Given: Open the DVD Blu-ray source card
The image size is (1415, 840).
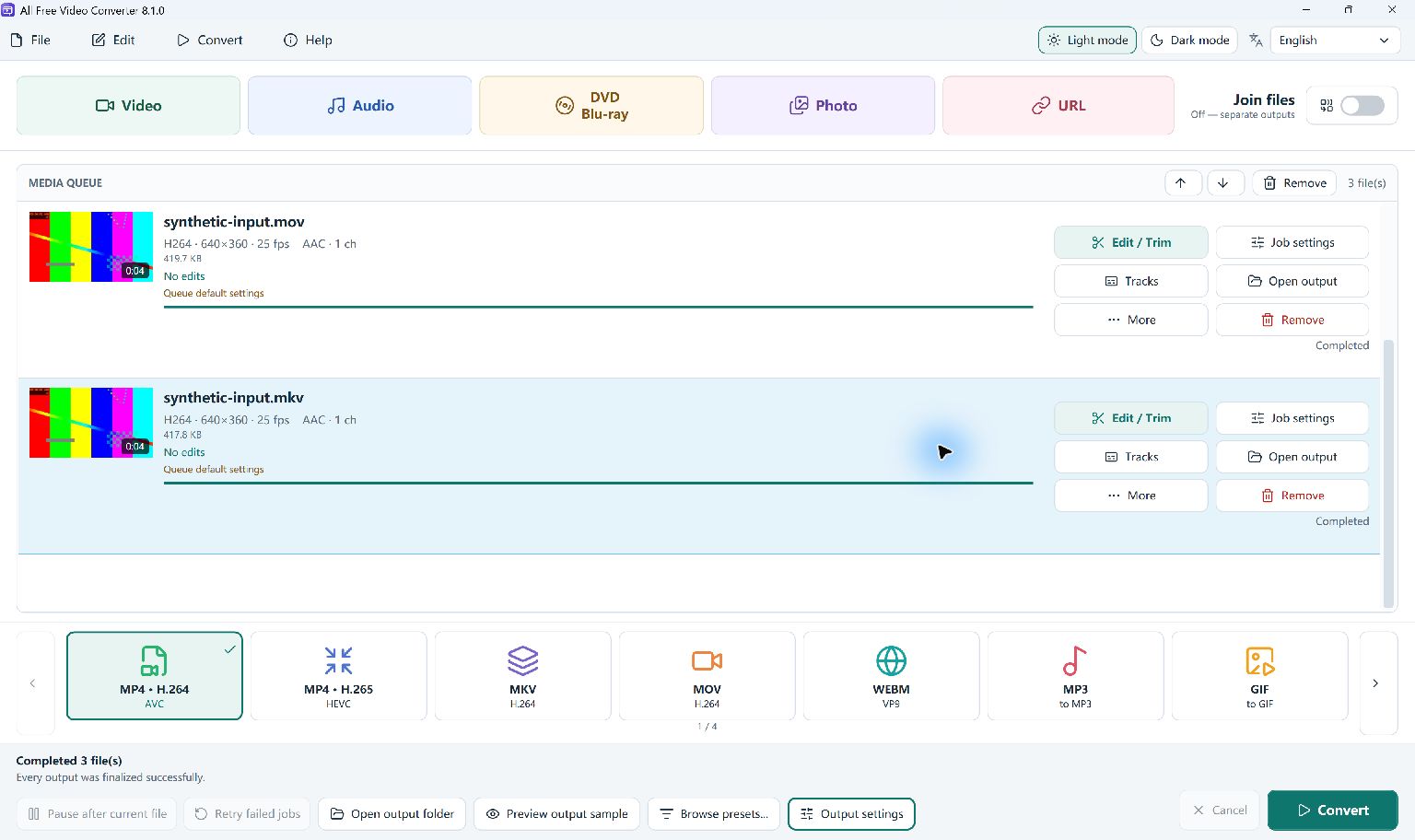Looking at the screenshot, I should click(x=591, y=105).
